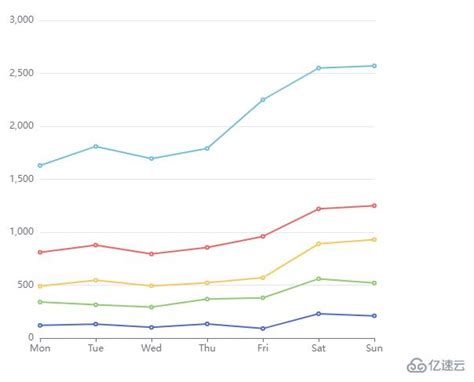Screen dimensions: 474x382
Task: Click the 1,000 y-axis label
Action: click(22, 232)
